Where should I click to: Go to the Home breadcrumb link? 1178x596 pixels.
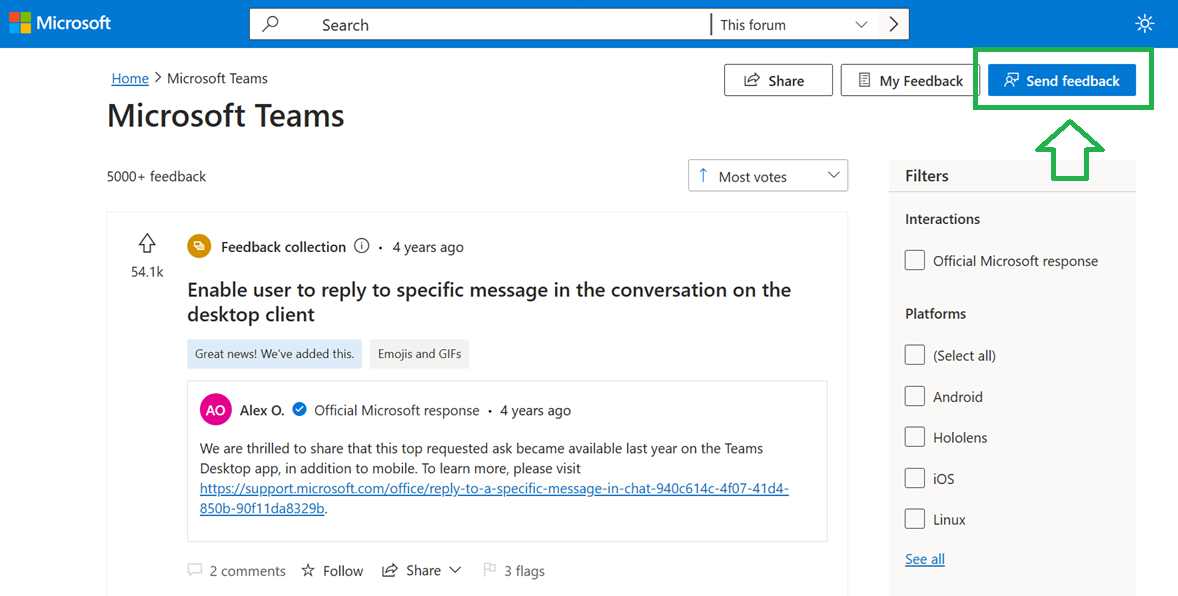click(x=130, y=78)
